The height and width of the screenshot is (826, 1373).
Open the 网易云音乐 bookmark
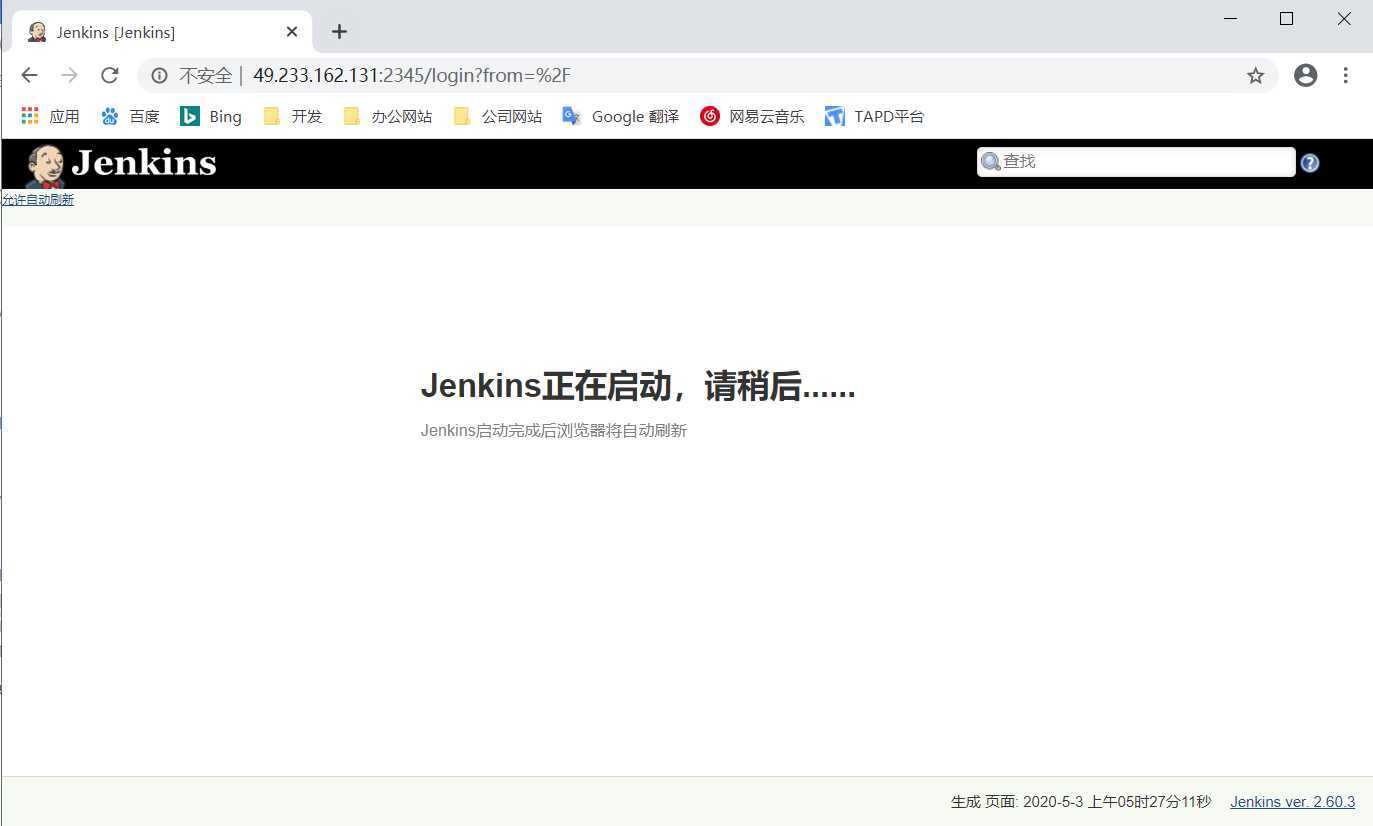coord(752,117)
